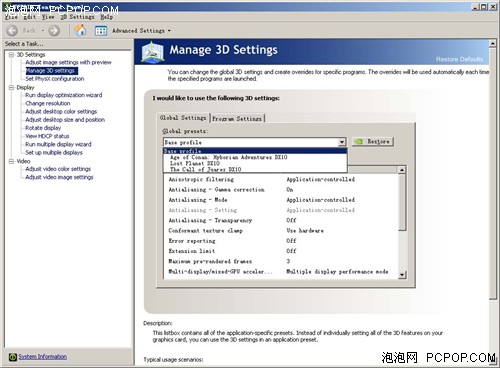
Task: Click the Restore Defaults link
Action: [x=459, y=59]
